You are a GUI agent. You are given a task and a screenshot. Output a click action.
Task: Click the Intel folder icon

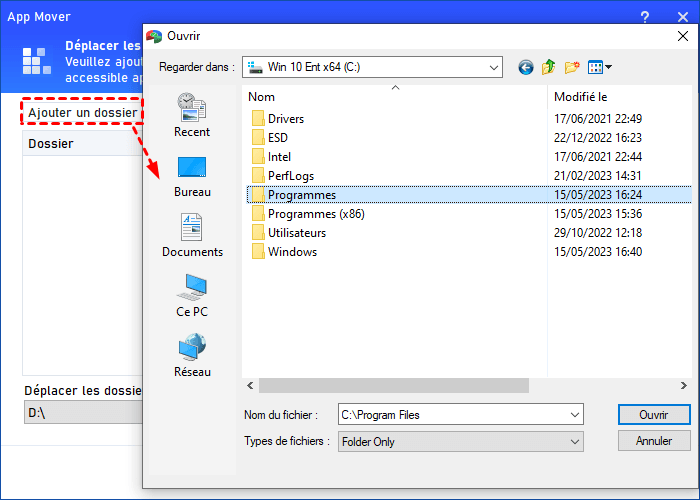[258, 157]
